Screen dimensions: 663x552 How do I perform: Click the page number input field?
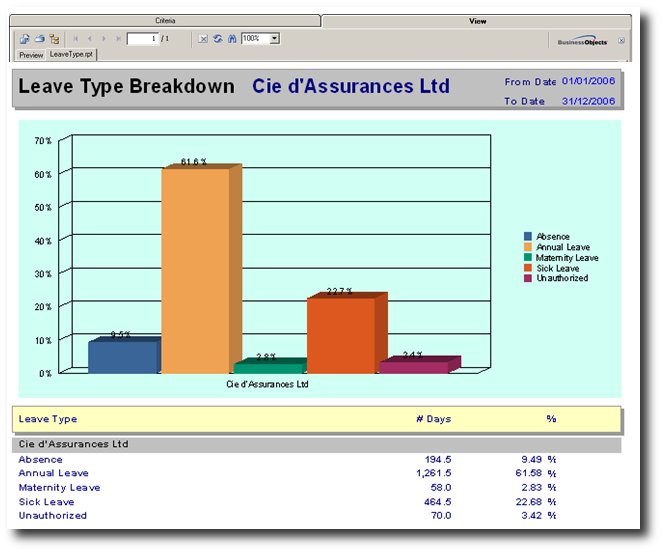[x=142, y=39]
